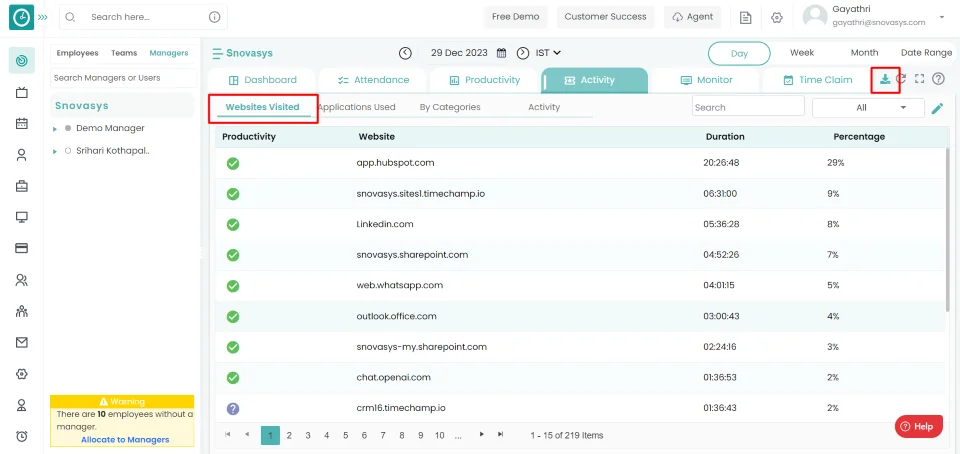Open the activity tracker sidebar icon
The width and height of the screenshot is (960, 454).
point(21,61)
